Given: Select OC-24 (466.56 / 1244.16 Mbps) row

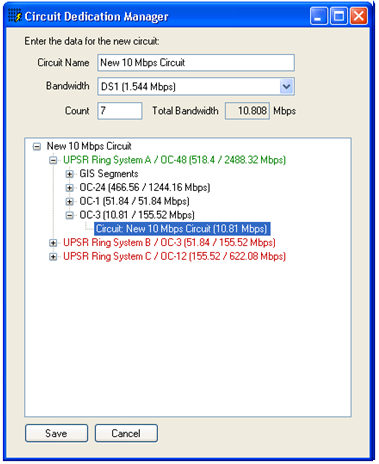Looking at the screenshot, I should 145,188.
